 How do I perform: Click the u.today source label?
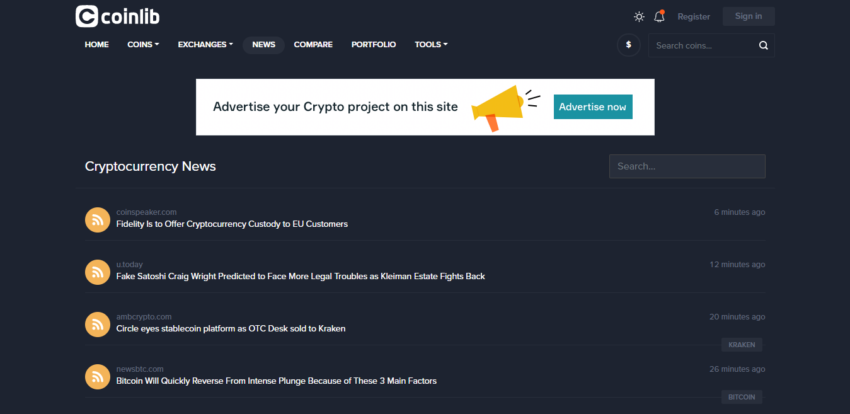[x=130, y=264]
